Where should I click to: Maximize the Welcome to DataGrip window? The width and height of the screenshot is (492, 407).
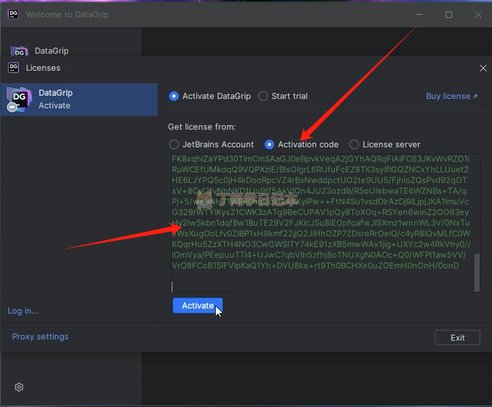click(x=449, y=15)
